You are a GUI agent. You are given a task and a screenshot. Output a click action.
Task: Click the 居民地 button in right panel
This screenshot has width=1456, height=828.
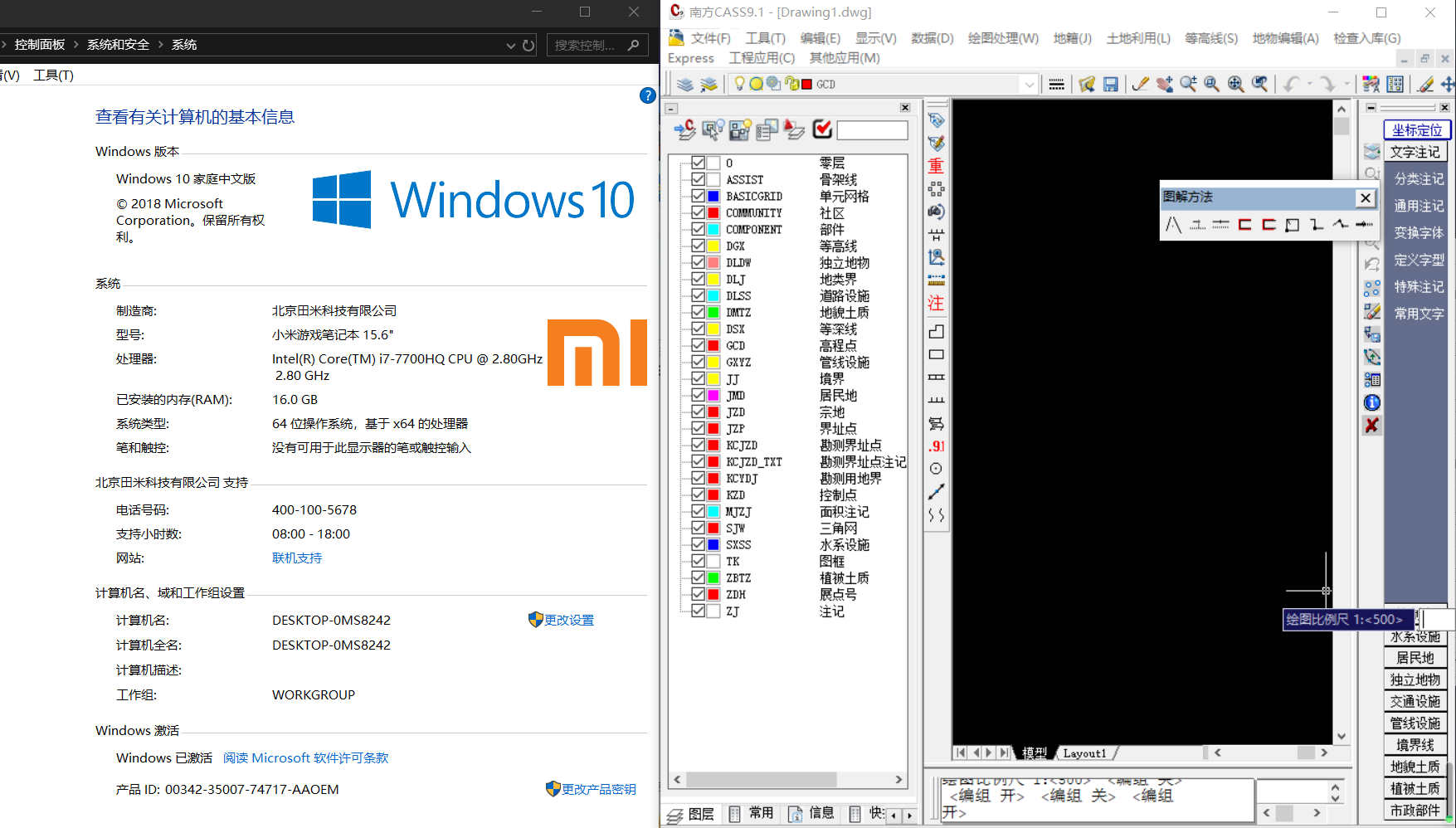coord(1415,658)
